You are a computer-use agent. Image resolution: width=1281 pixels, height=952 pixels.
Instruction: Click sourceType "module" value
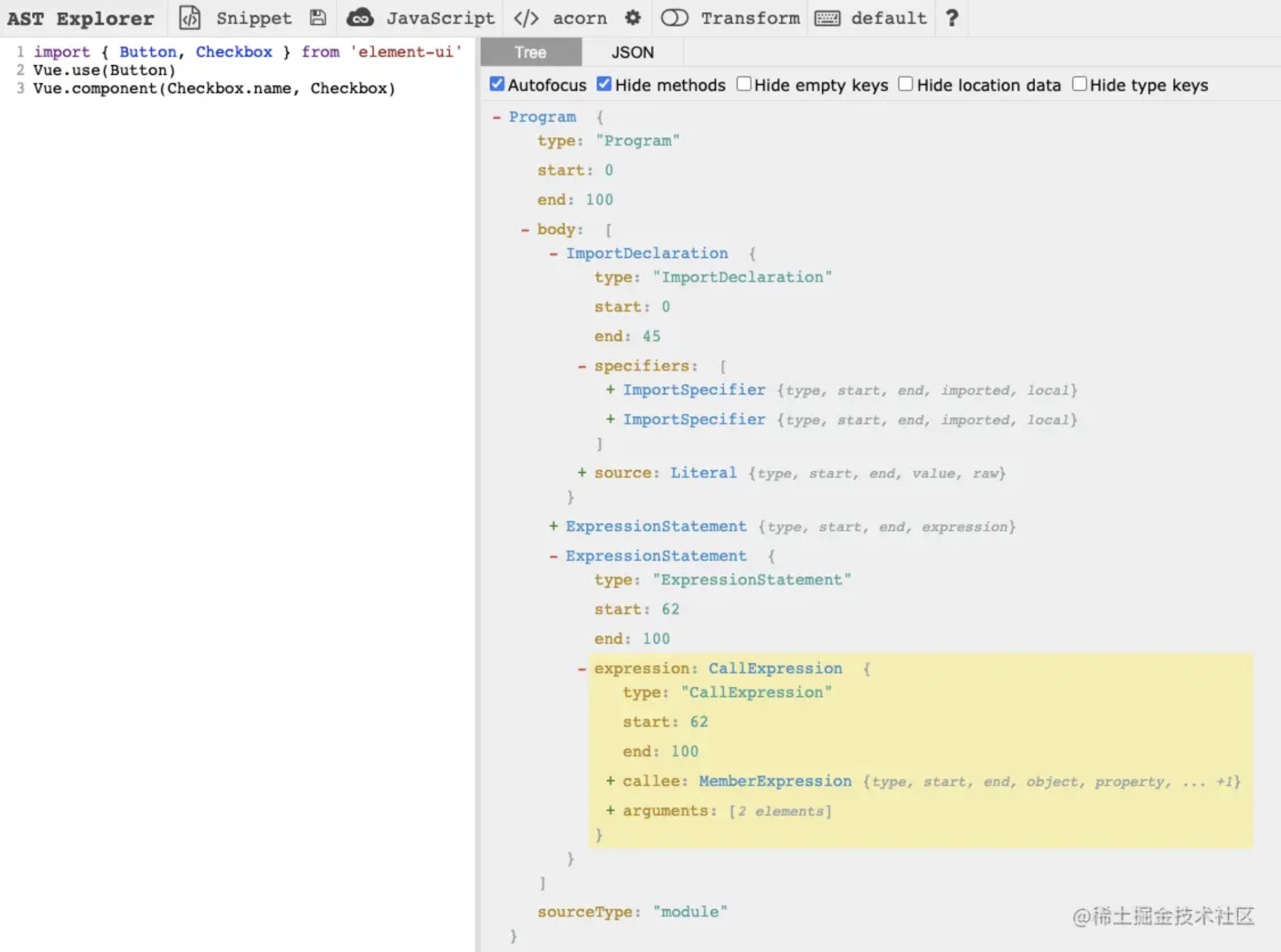(690, 912)
